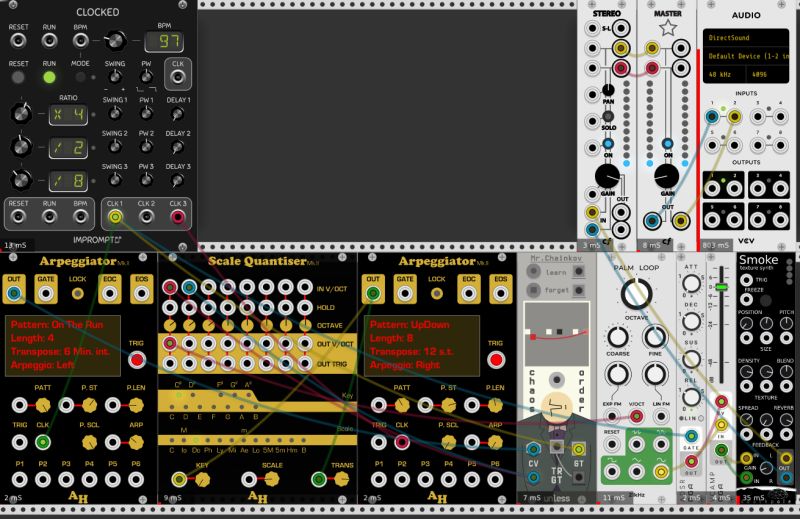Click the star icon on Master module
Screen dimensions: 800x519
(667, 28)
